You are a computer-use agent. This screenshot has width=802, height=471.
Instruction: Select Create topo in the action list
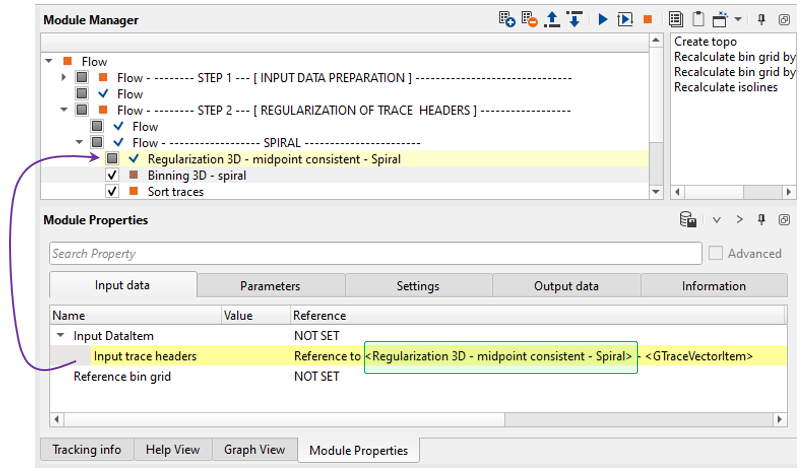(705, 42)
